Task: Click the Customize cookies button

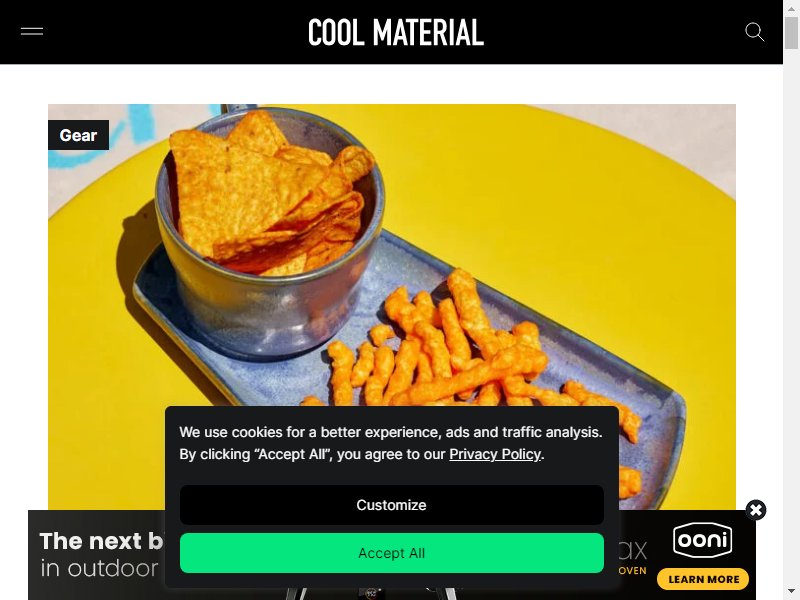Action: (x=391, y=505)
